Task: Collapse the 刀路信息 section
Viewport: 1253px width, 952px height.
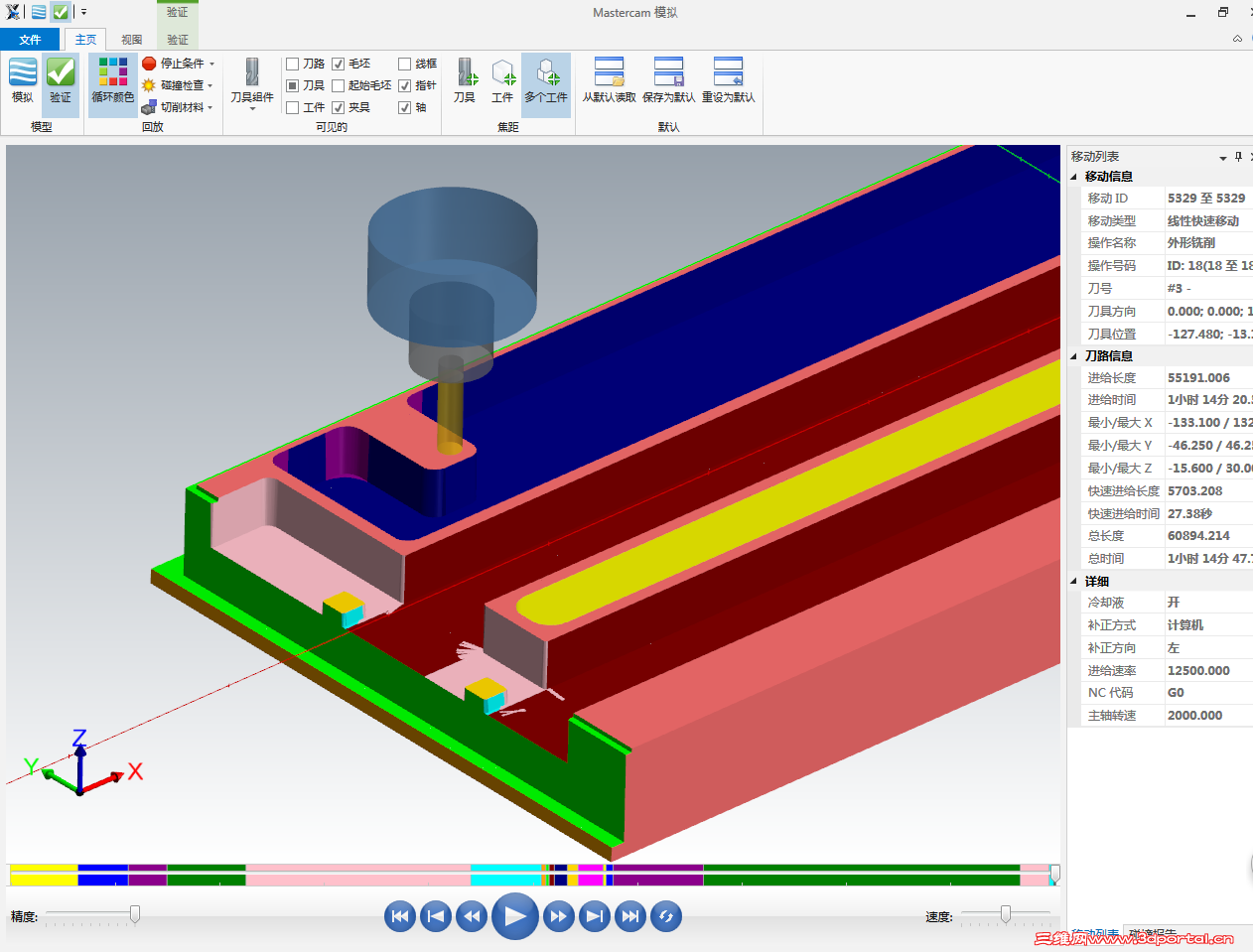Action: click(1073, 356)
